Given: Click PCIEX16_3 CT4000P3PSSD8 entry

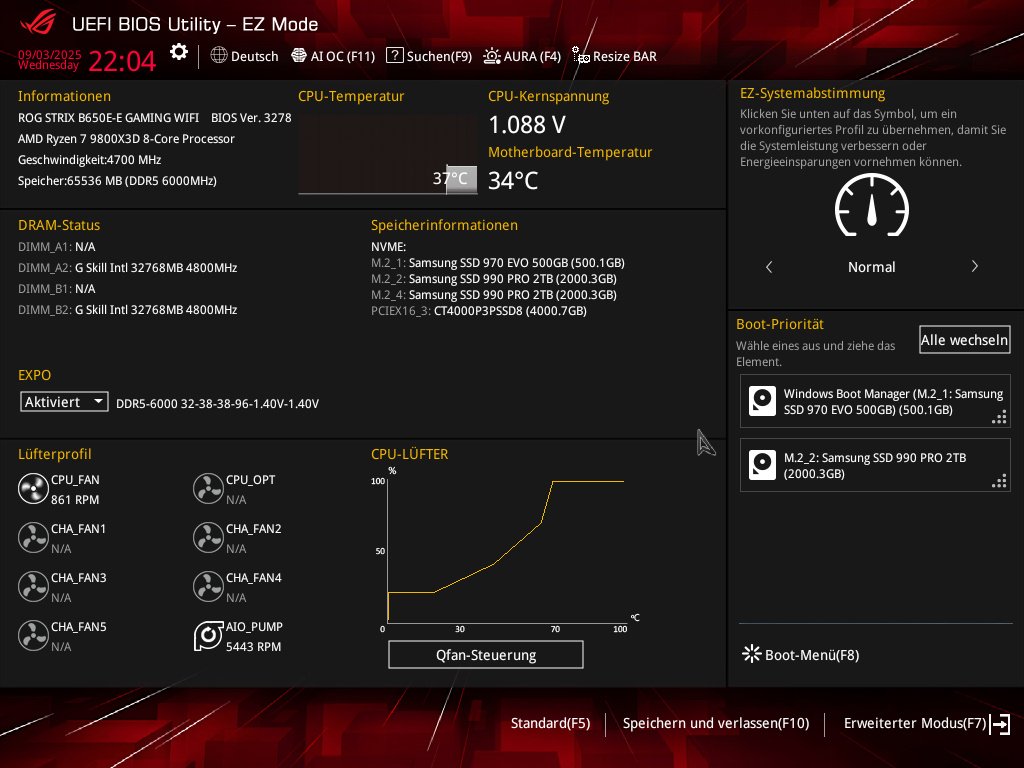Looking at the screenshot, I should (x=479, y=311).
